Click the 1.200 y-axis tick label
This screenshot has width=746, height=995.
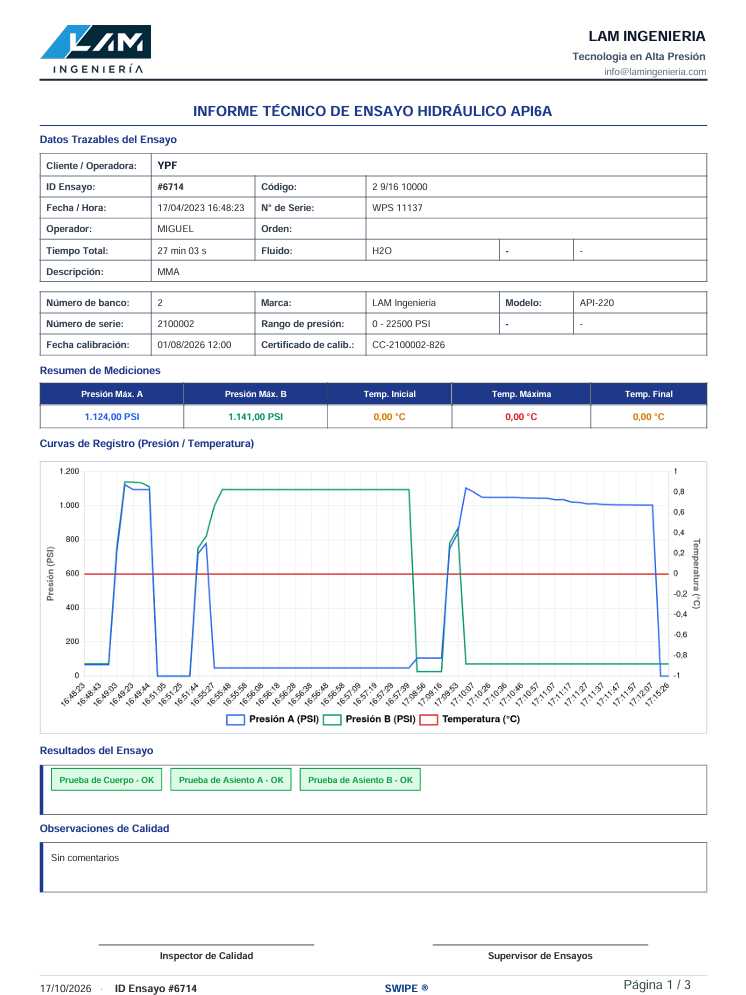tap(69, 471)
